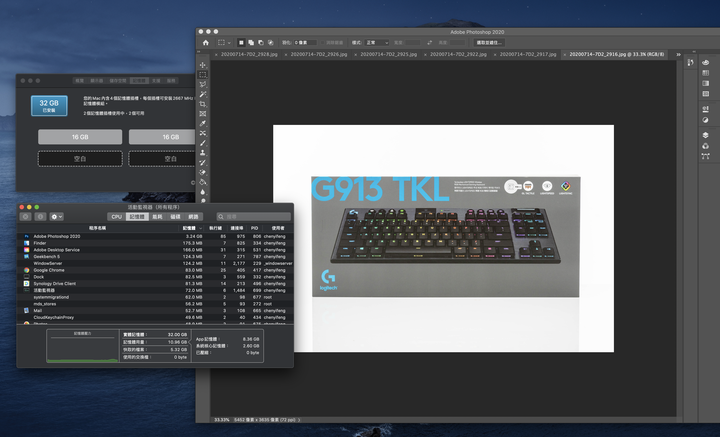Click the feather value input field
The width and height of the screenshot is (720, 437).
click(305, 43)
